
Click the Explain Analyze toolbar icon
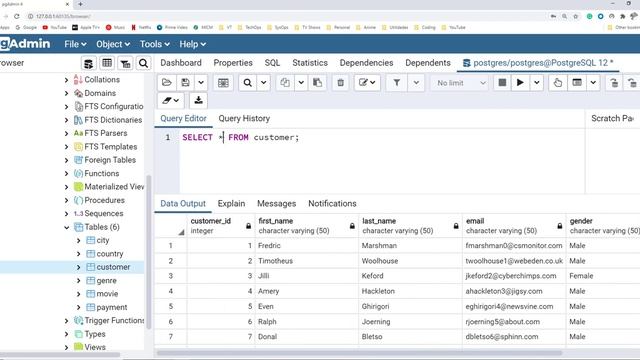(x=577, y=83)
